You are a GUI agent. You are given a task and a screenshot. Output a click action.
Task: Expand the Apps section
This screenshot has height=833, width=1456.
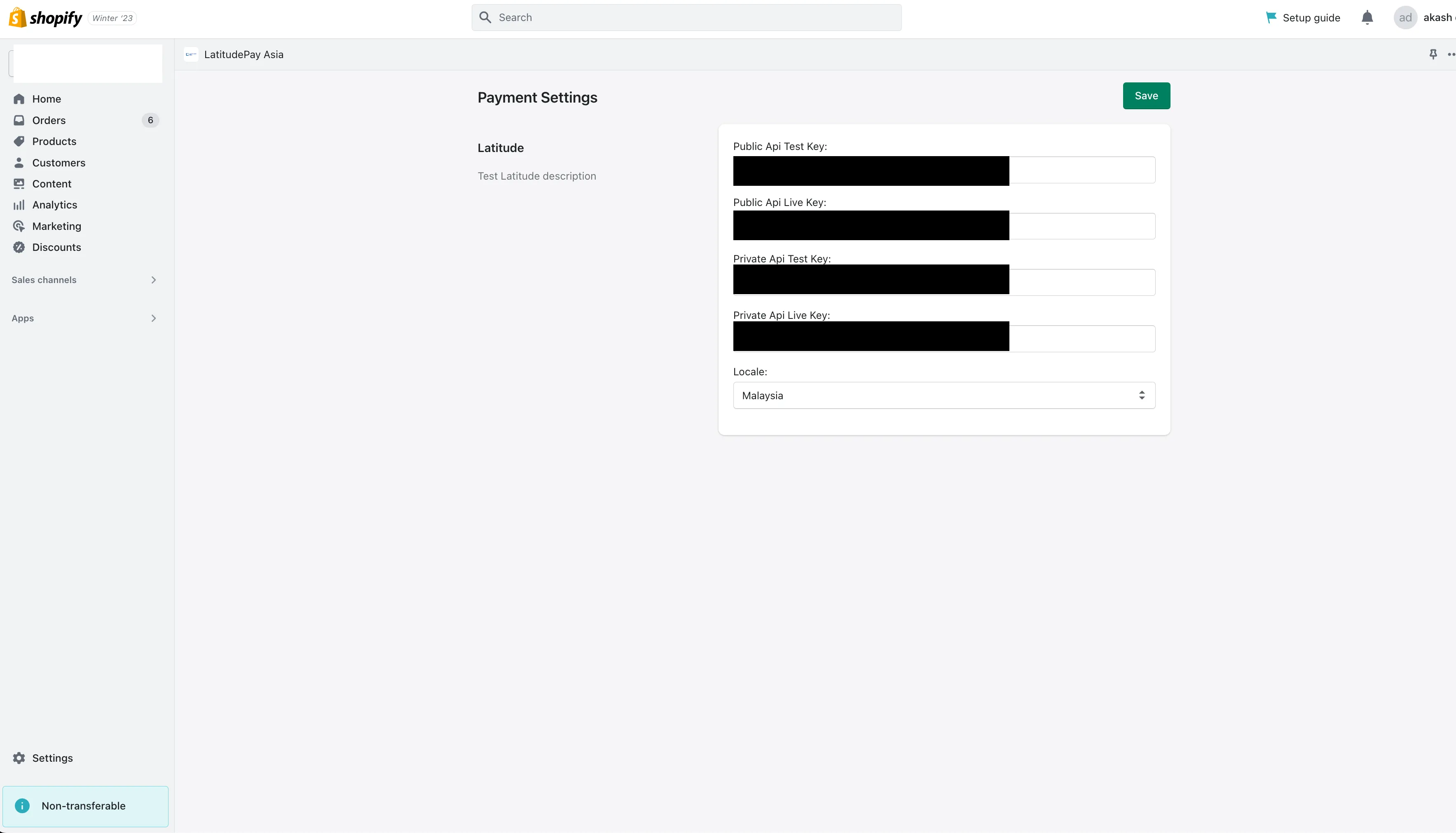pyautogui.click(x=153, y=318)
